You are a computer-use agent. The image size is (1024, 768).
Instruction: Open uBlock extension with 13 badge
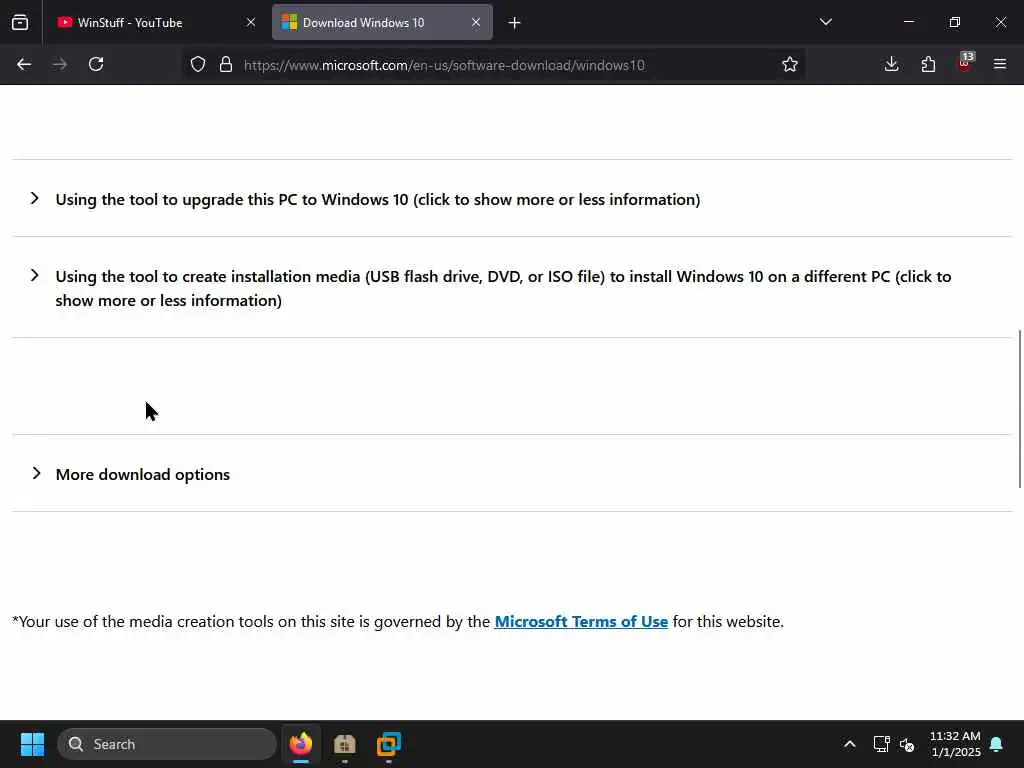[x=965, y=63]
